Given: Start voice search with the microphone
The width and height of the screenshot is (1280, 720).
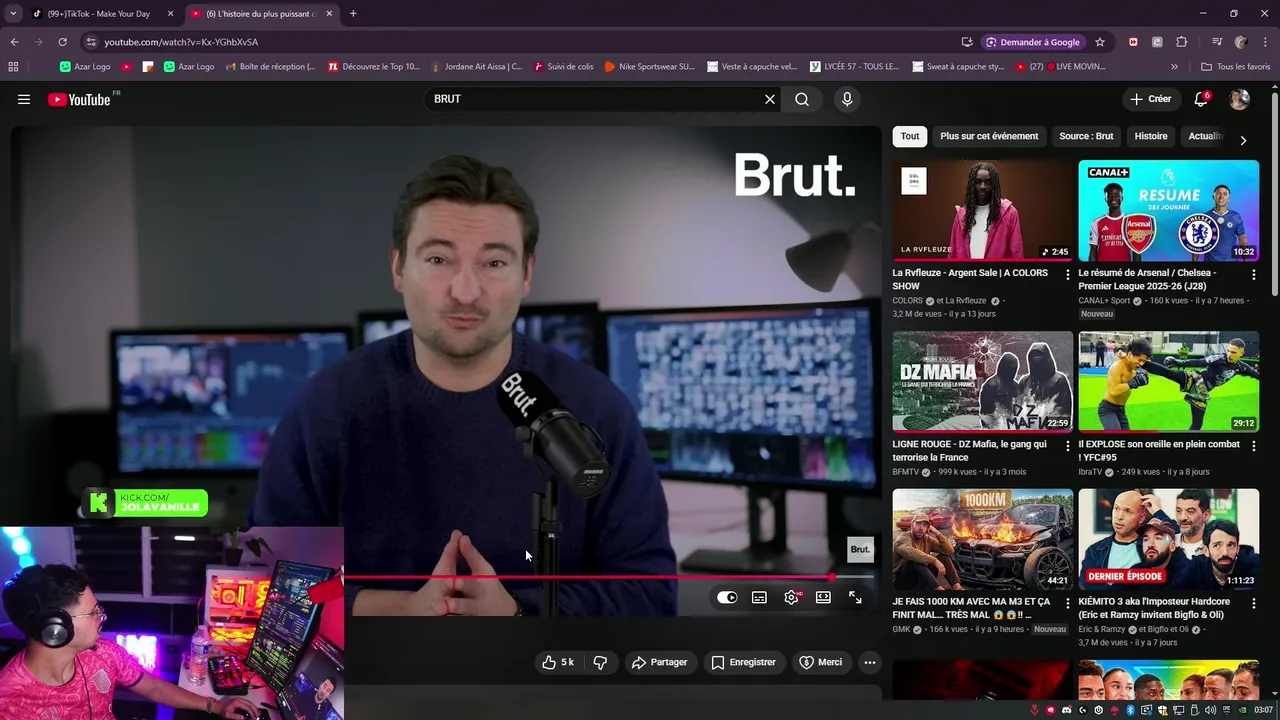Looking at the screenshot, I should 847,99.
